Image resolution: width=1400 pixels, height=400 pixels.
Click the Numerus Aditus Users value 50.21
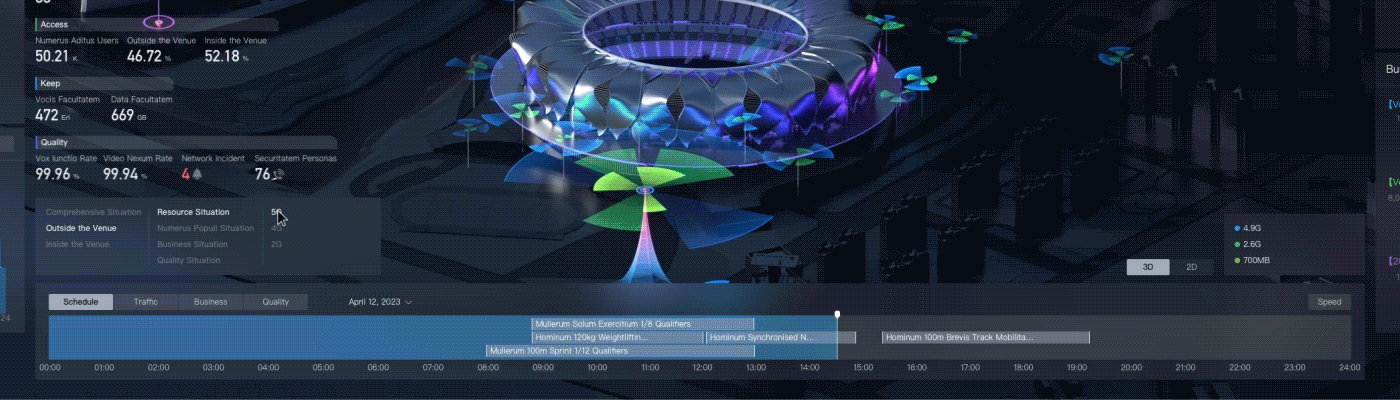click(x=52, y=56)
